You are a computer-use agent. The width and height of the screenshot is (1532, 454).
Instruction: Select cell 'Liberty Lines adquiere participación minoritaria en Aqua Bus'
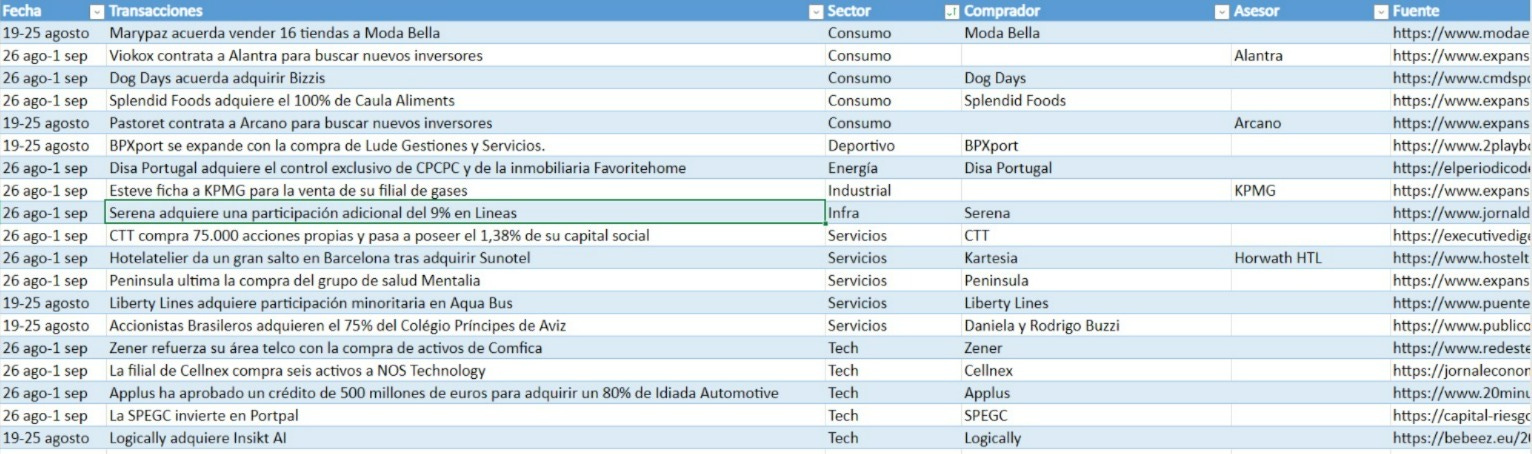click(x=465, y=303)
